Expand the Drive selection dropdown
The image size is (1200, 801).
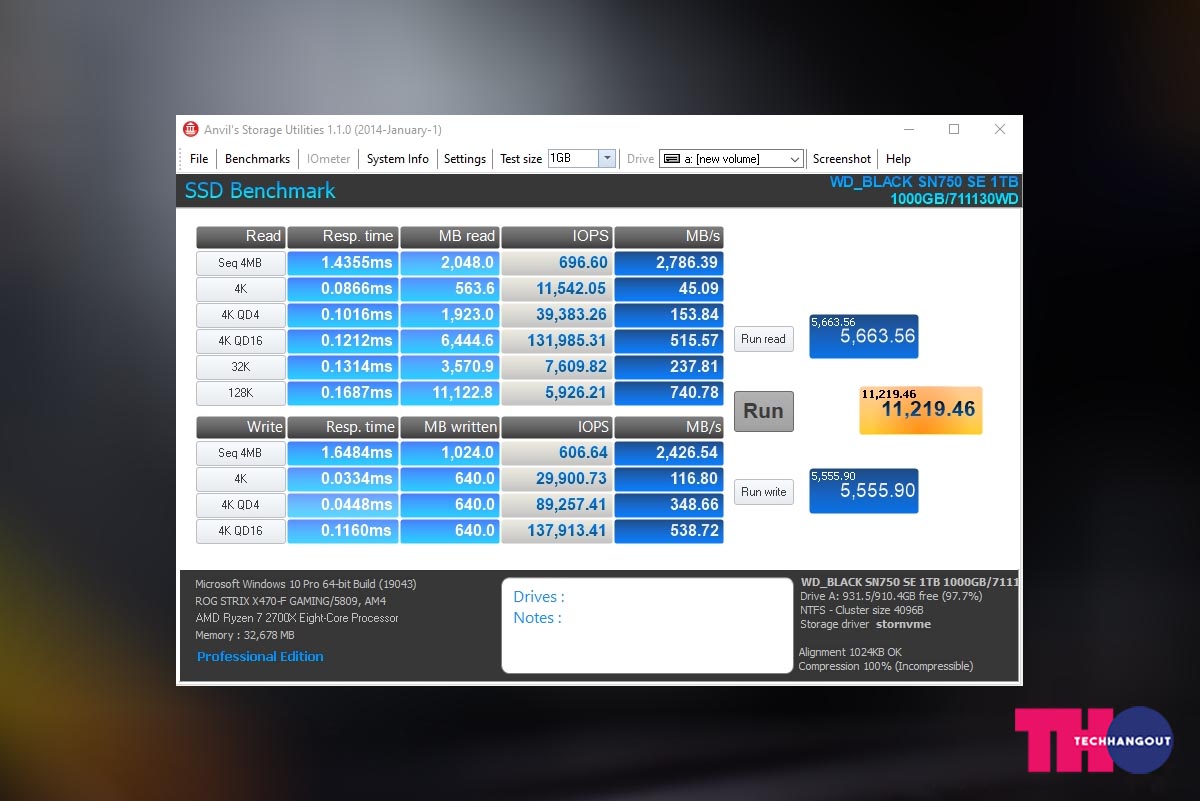[795, 159]
